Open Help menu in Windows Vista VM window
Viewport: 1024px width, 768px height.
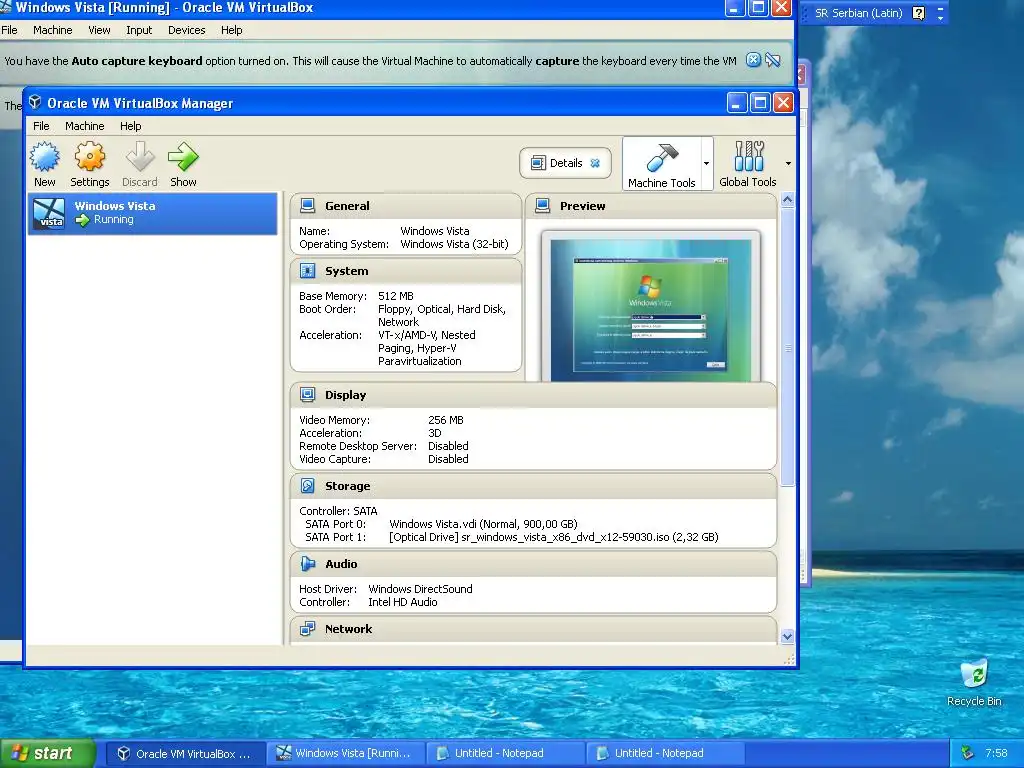pyautogui.click(x=231, y=30)
